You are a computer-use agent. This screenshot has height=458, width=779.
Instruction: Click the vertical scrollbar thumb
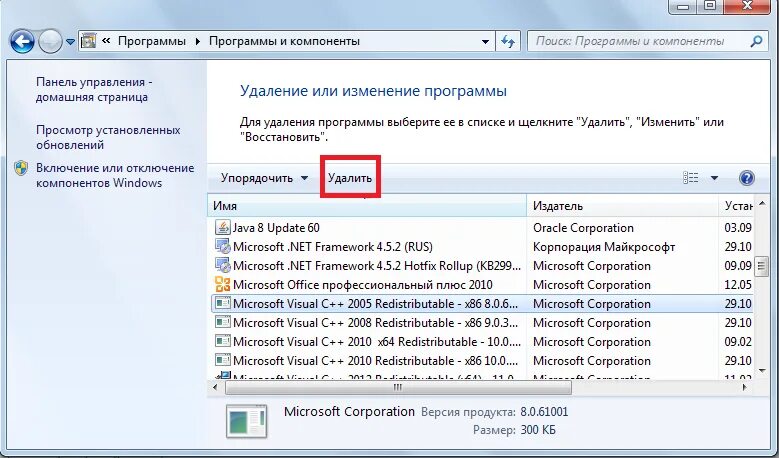tap(762, 266)
